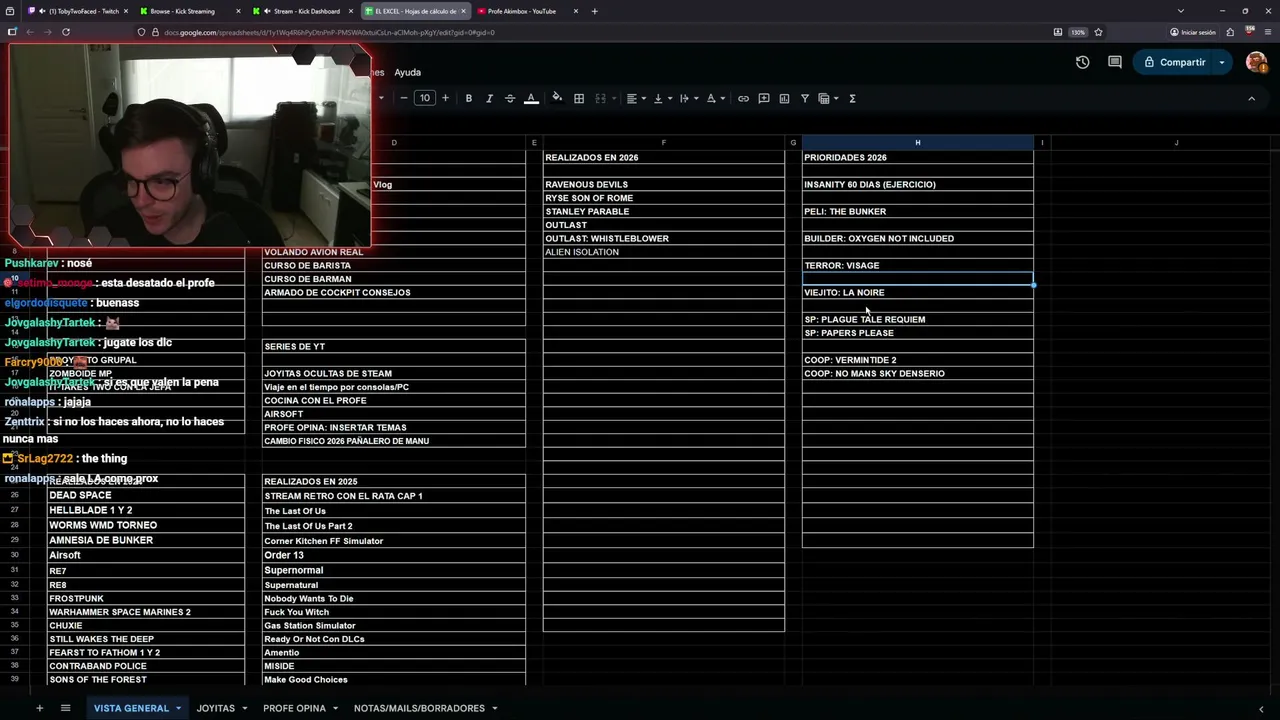The image size is (1280, 720).
Task: Click the browser address bar URL
Action: [329, 32]
